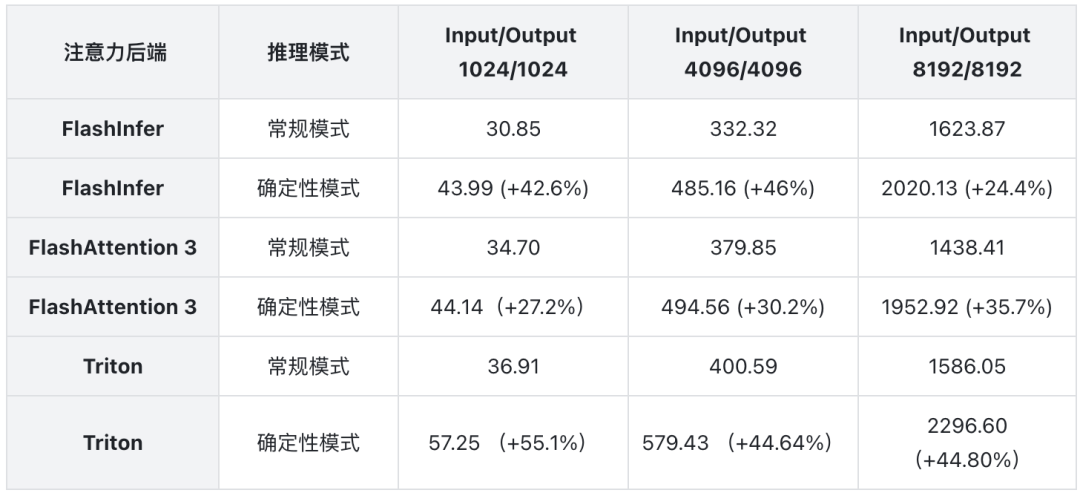Viewport: 1080px width, 493px height.
Task: Click the 推理模式 column header
Action: pyautogui.click(x=308, y=53)
